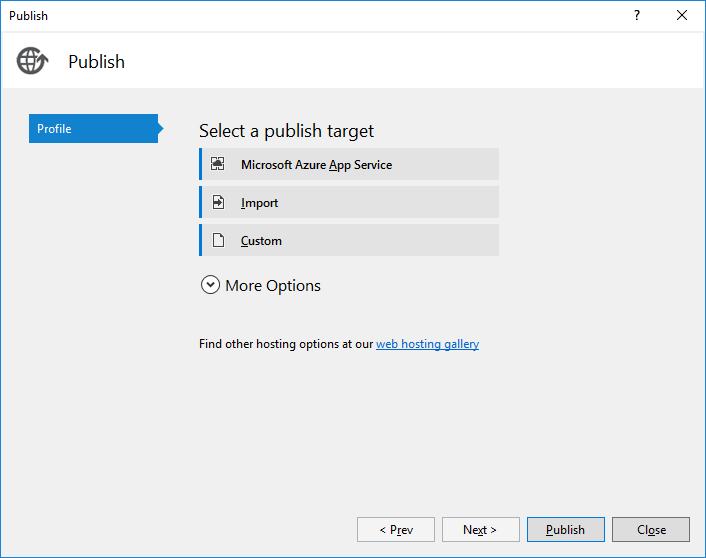Click the globe Publish icon in header
706x558 pixels.
(x=32, y=61)
